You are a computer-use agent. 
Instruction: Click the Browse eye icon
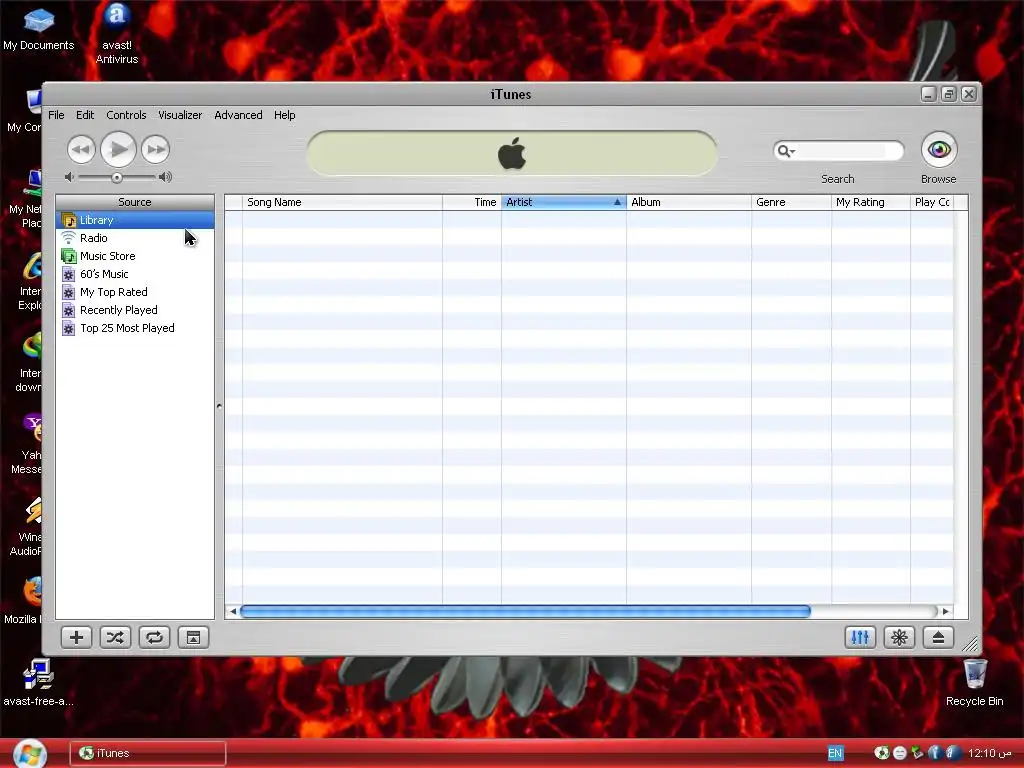coord(939,150)
